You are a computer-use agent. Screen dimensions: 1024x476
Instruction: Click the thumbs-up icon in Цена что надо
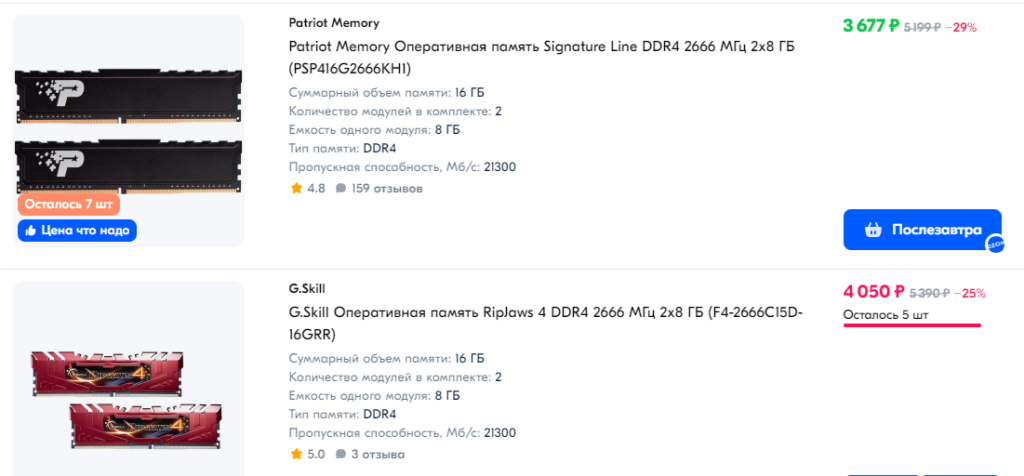point(30,230)
